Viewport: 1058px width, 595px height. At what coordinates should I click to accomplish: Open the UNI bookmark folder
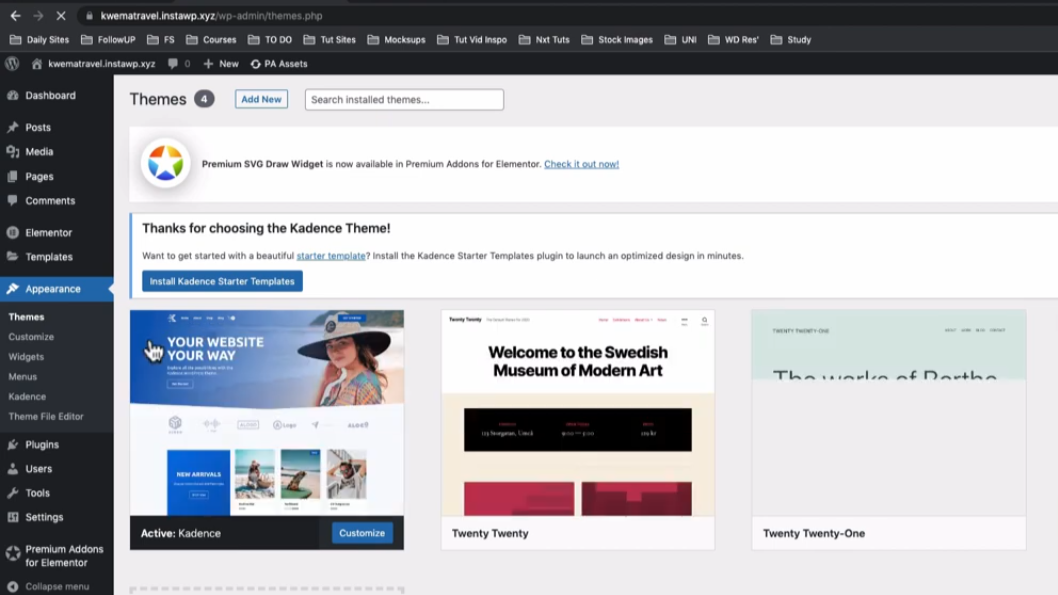(680, 40)
